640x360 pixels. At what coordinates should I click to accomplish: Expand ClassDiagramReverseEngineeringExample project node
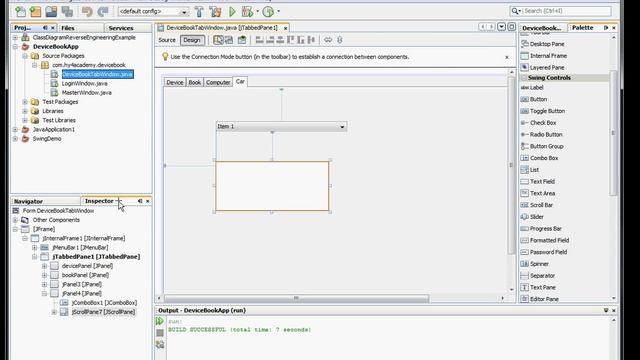click(16, 38)
